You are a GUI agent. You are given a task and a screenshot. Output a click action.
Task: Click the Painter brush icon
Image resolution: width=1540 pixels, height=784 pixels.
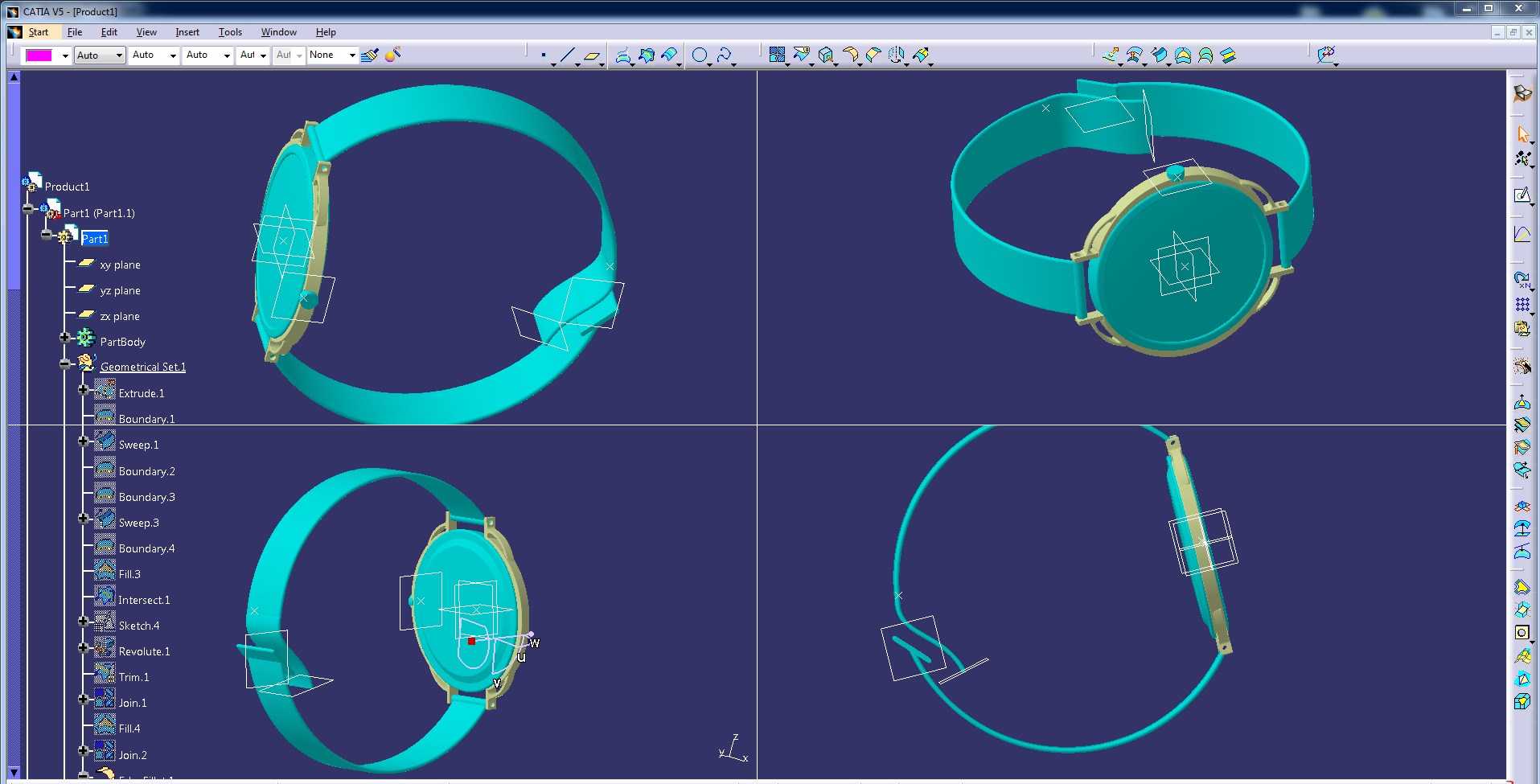(370, 55)
